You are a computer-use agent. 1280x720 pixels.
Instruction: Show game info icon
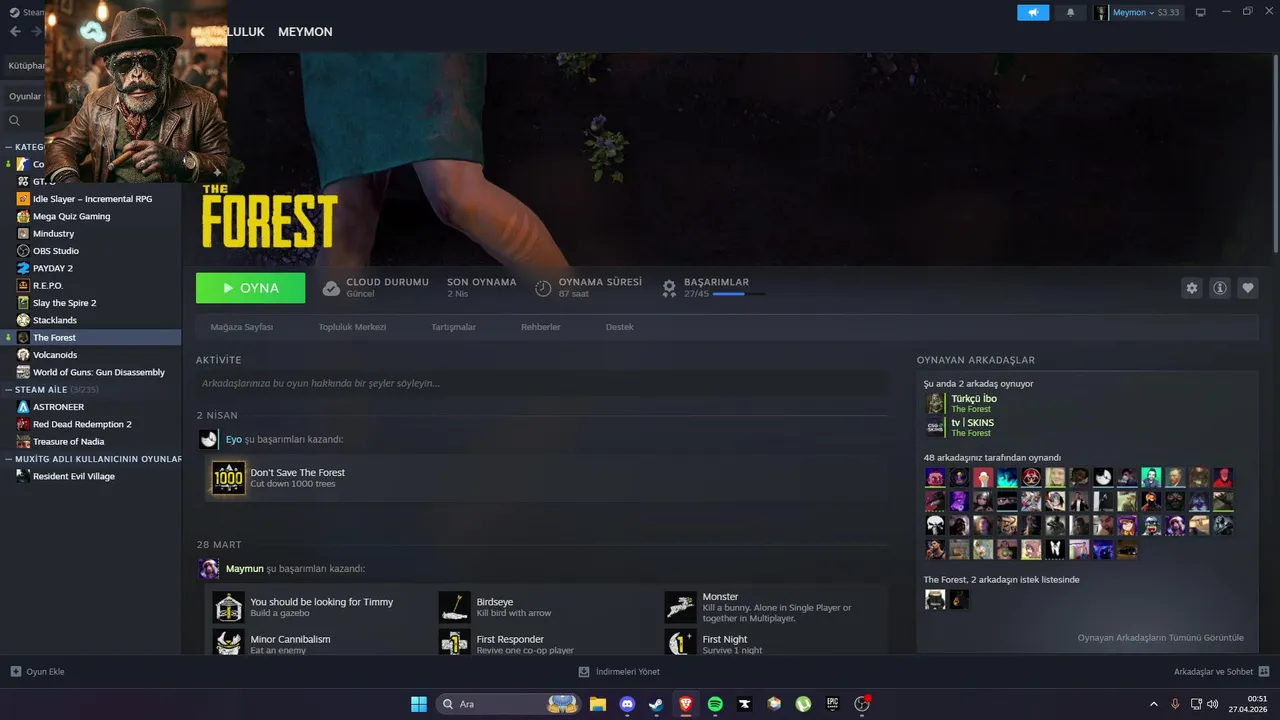coord(1220,288)
